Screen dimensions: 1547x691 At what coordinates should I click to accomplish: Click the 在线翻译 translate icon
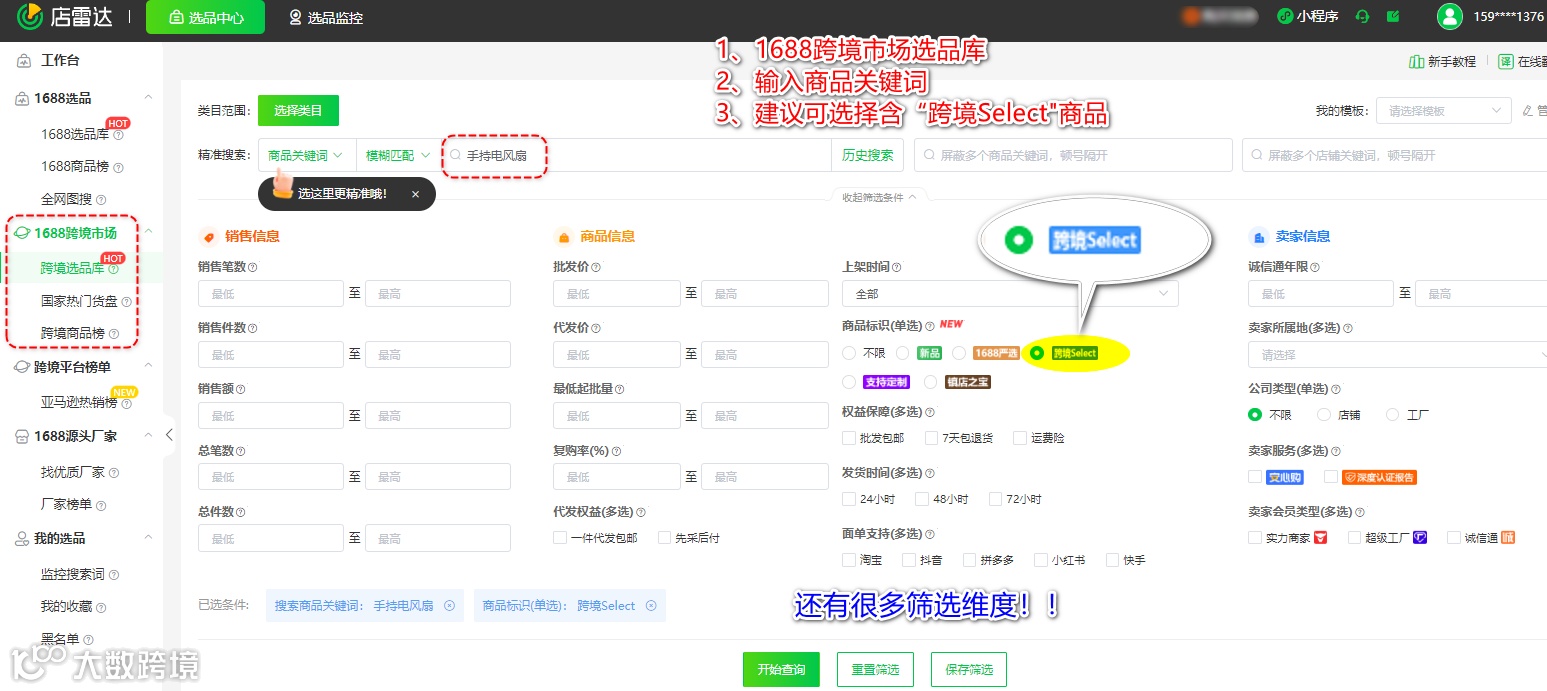pos(1506,61)
